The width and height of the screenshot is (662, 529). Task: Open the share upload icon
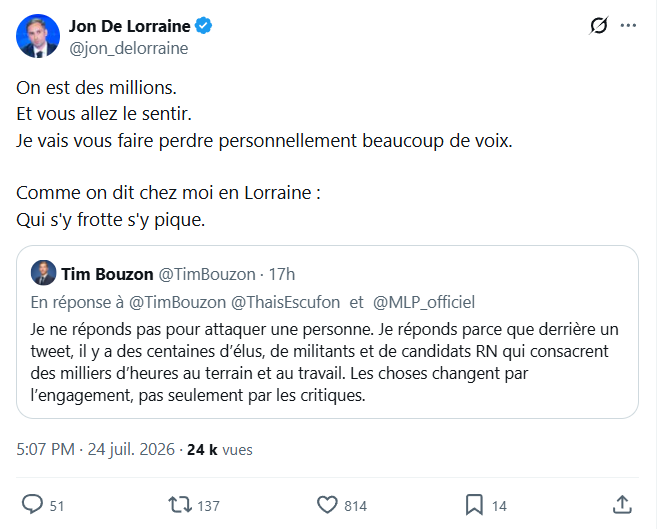tap(622, 505)
